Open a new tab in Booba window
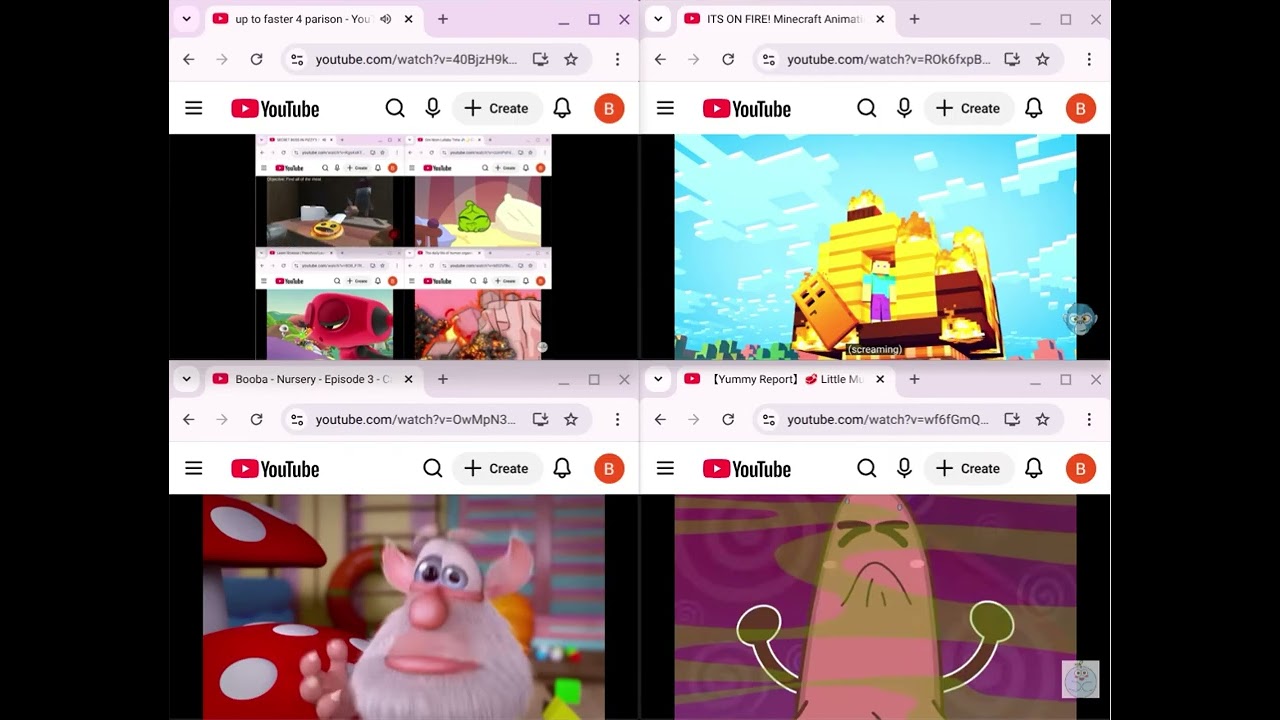Viewport: 1280px width, 720px height. coord(443,379)
